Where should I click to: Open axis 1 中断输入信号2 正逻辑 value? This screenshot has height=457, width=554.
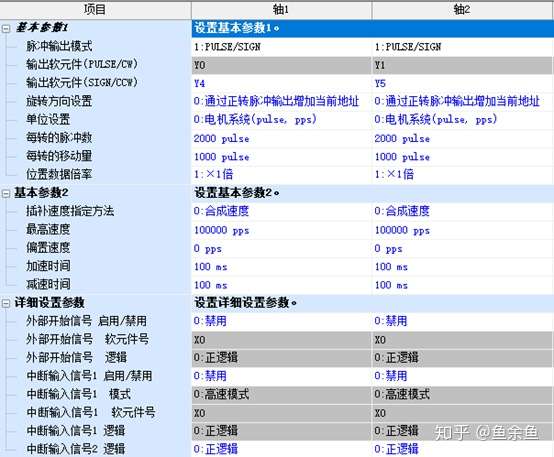[x=281, y=449]
